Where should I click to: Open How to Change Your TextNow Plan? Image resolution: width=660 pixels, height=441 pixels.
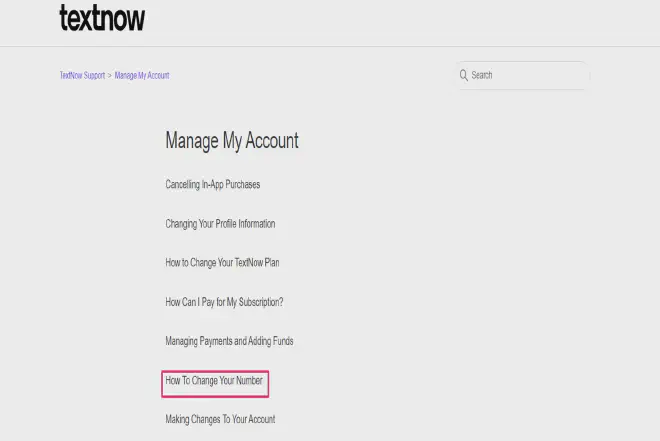click(x=222, y=263)
